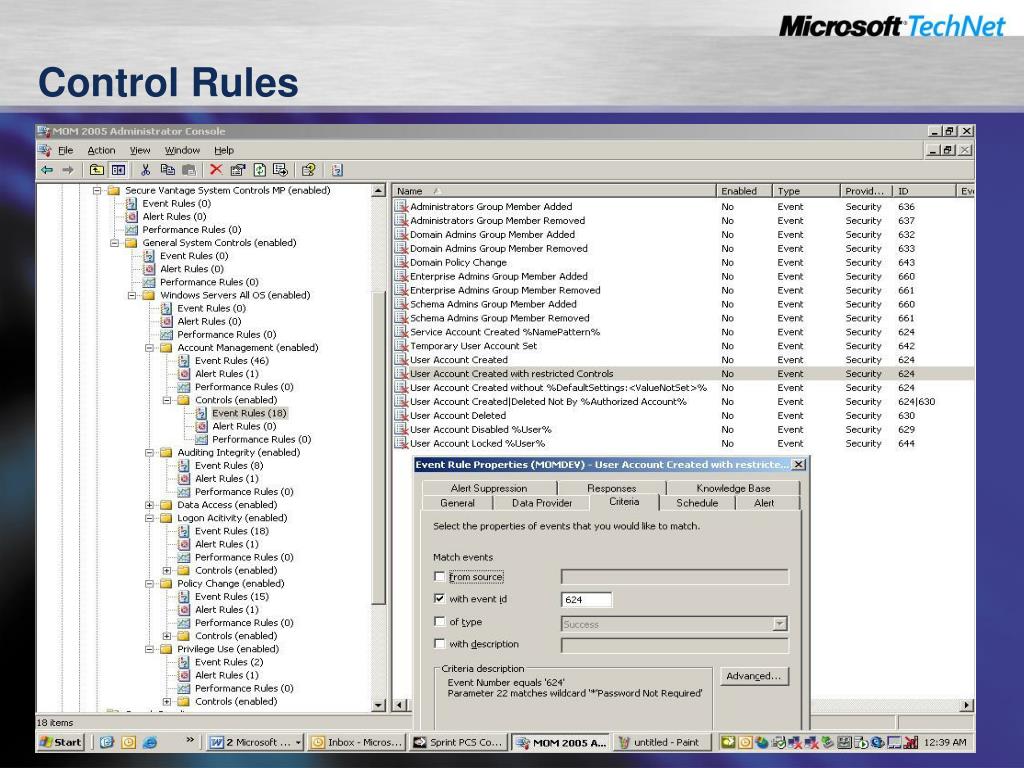Click the Event Rules (2) icon under Privilege Use
The width and height of the screenshot is (1024, 768).
click(184, 662)
